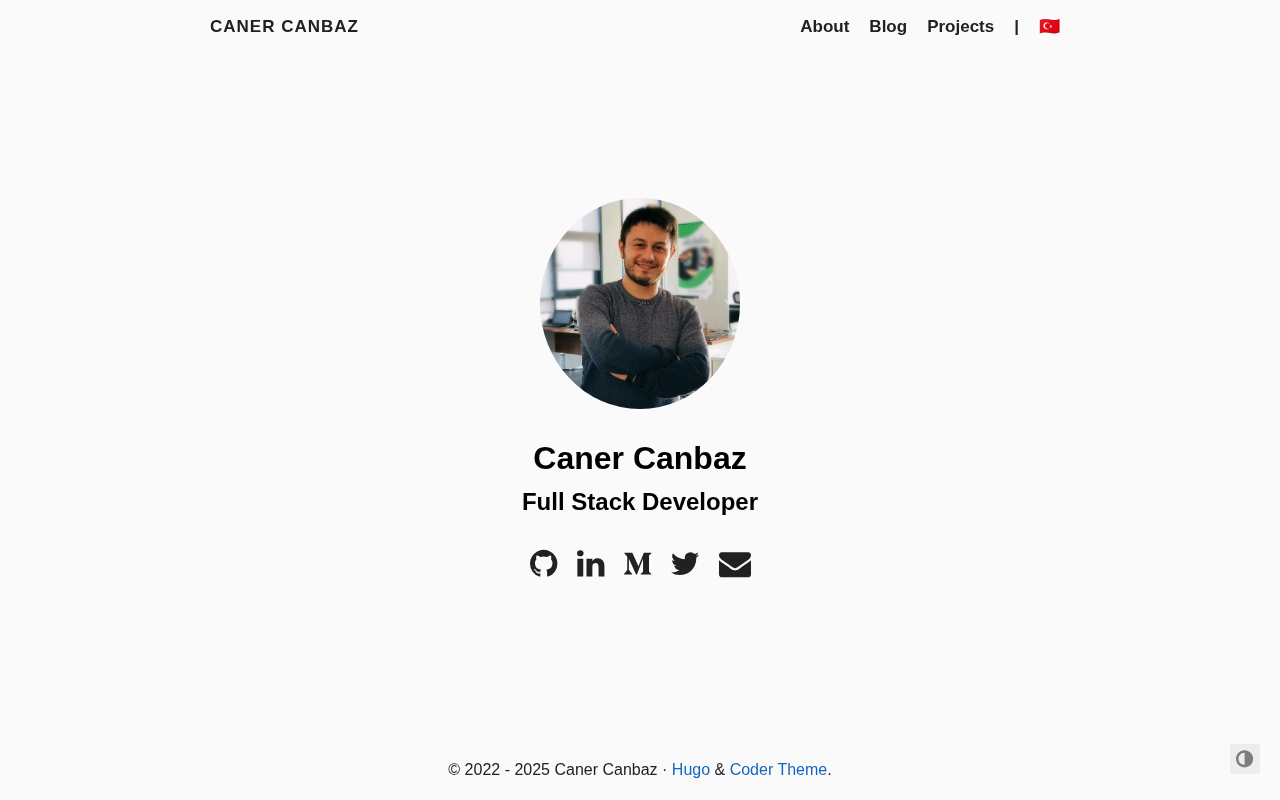
Task: Open the Projects menu item
Action: [x=960, y=27]
